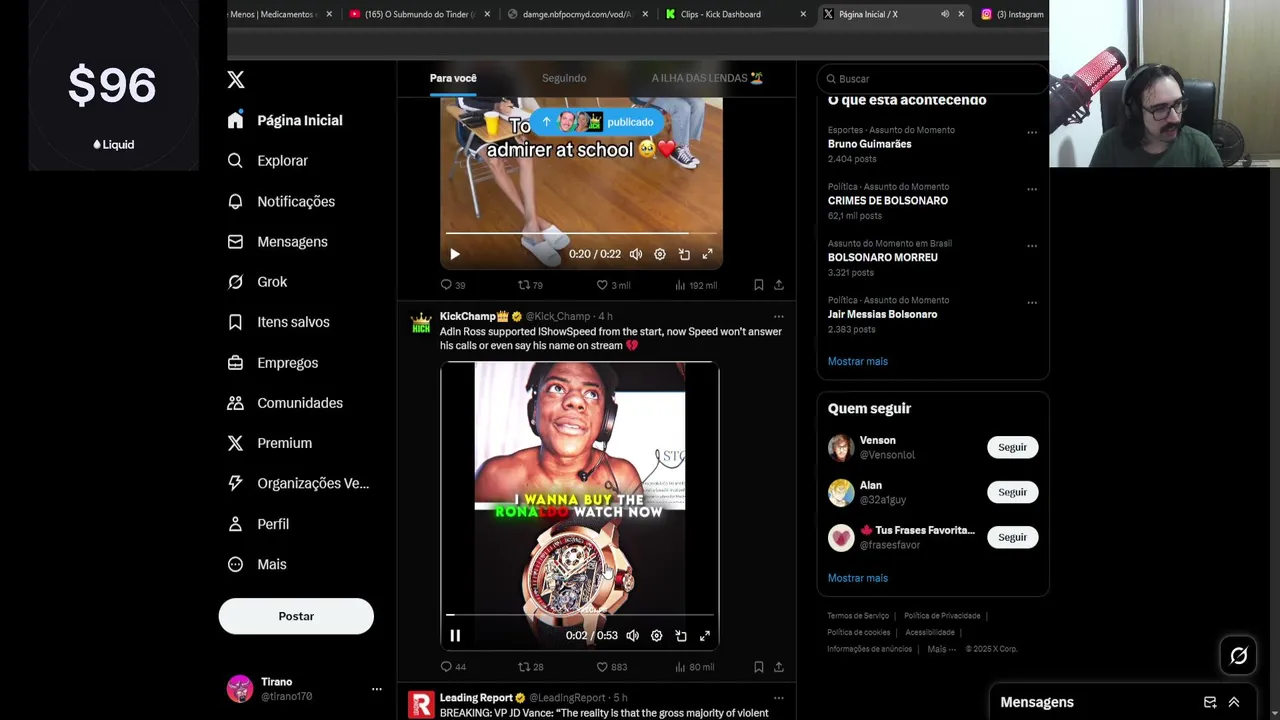Open the Tirano account menu dots
Image resolution: width=1280 pixels, height=720 pixels.
376,689
